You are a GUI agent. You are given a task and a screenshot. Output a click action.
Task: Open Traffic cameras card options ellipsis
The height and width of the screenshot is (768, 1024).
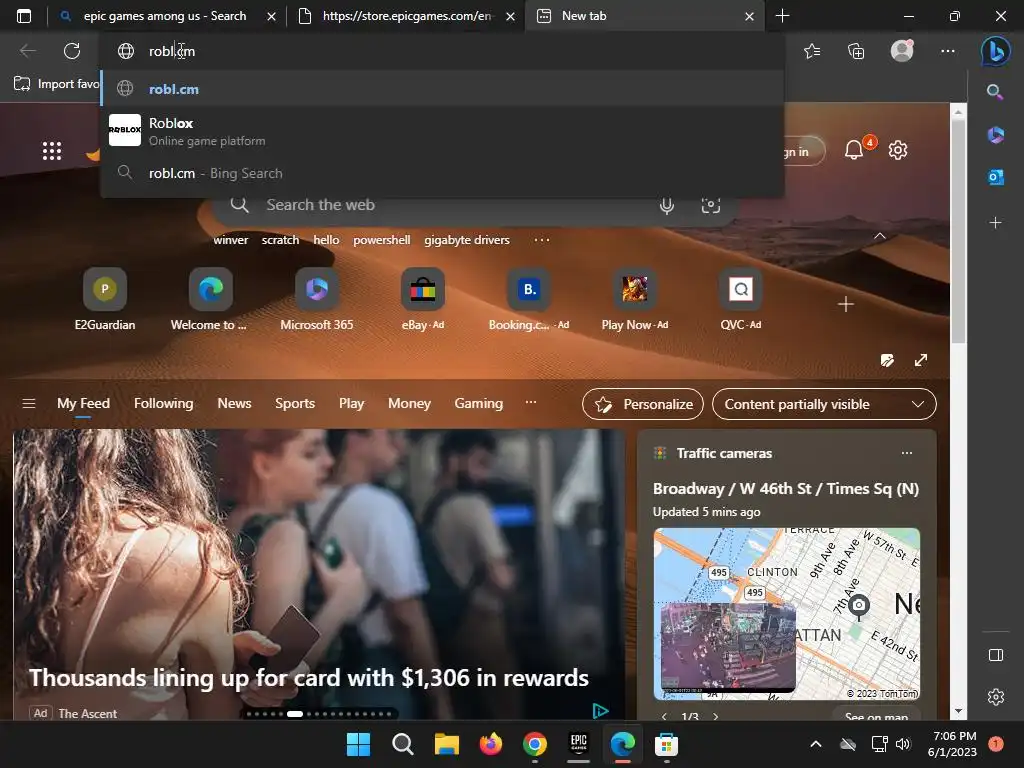906,453
